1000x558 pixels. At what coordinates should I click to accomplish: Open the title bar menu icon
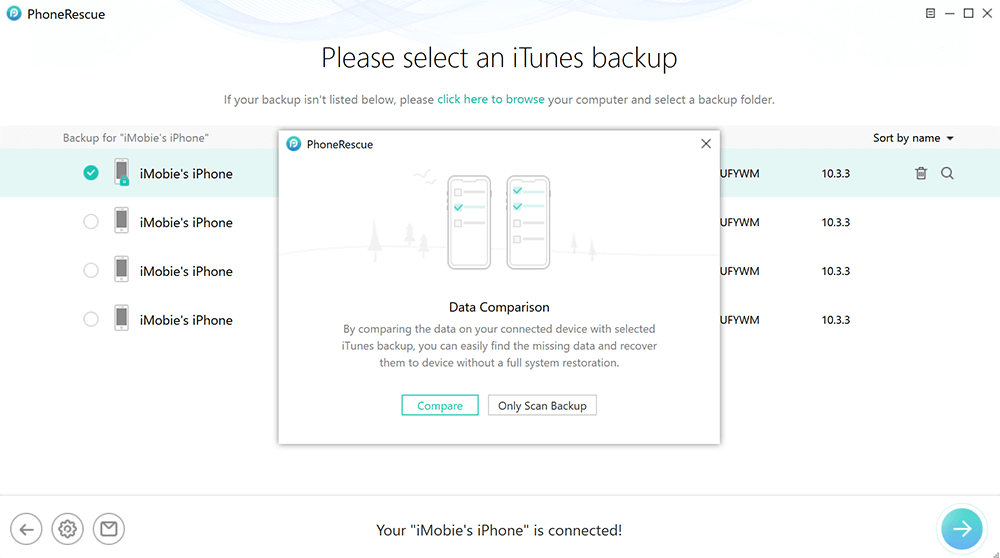pos(930,14)
